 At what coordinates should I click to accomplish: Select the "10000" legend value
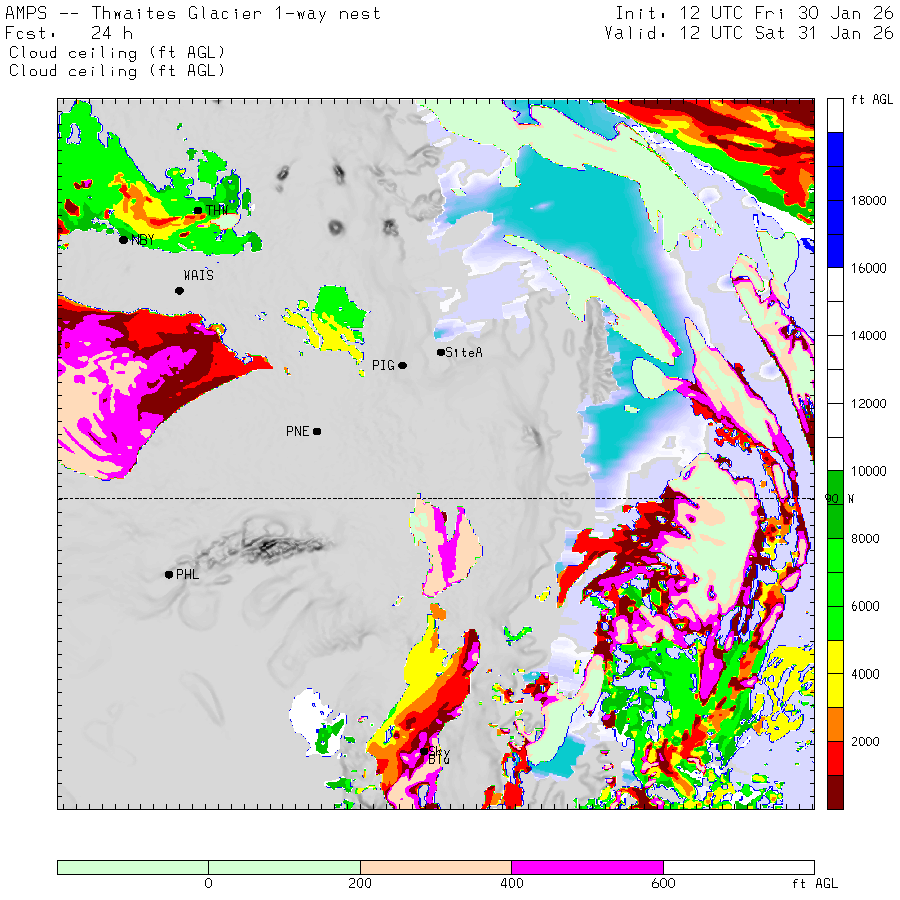(868, 471)
